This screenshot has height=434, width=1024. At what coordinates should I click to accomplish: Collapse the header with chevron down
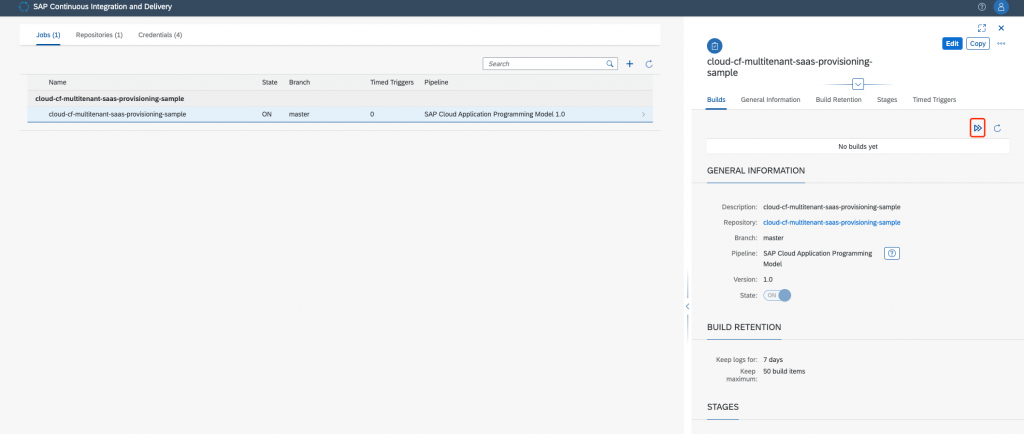pos(858,84)
